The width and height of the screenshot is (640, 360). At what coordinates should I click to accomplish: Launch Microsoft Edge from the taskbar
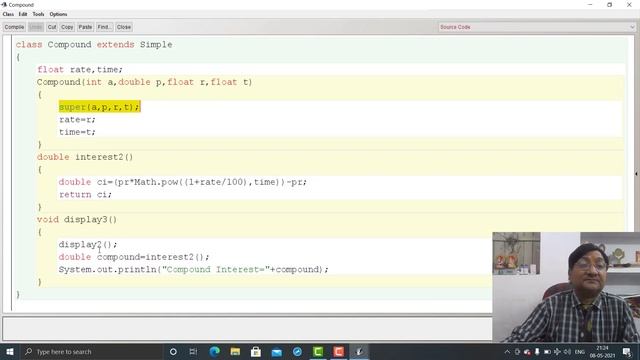(x=214, y=351)
